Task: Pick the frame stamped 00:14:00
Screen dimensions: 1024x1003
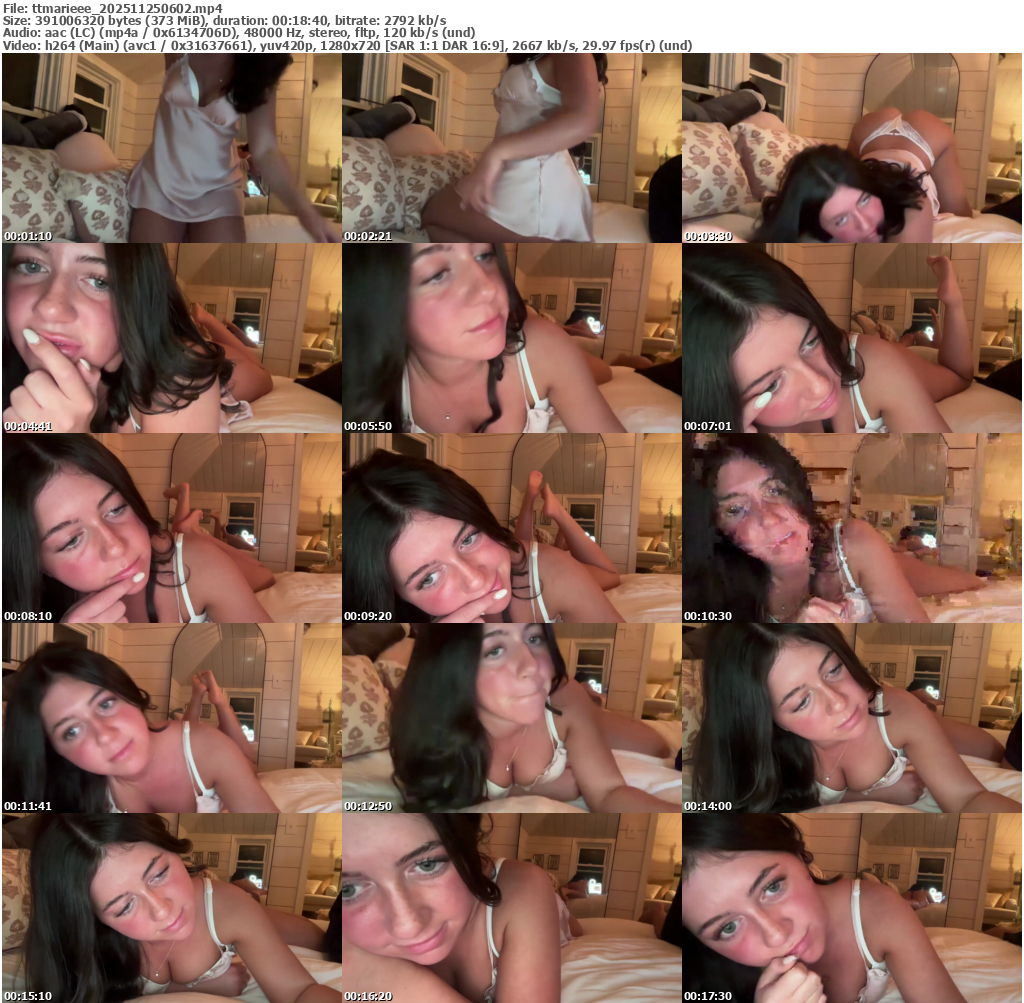Action: pos(852,718)
